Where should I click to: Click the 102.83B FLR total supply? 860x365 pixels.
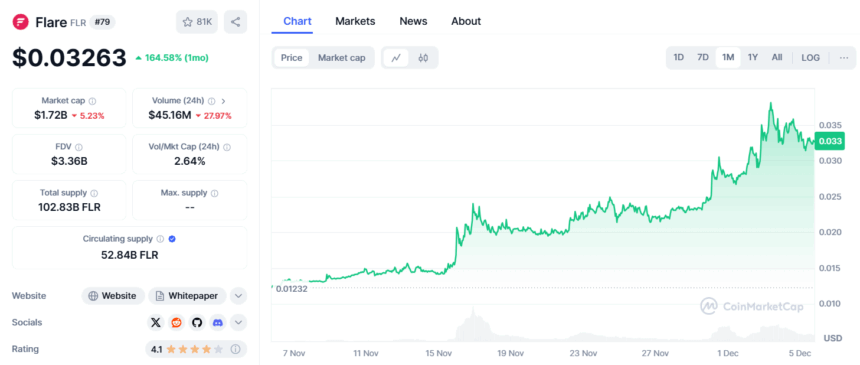point(69,207)
